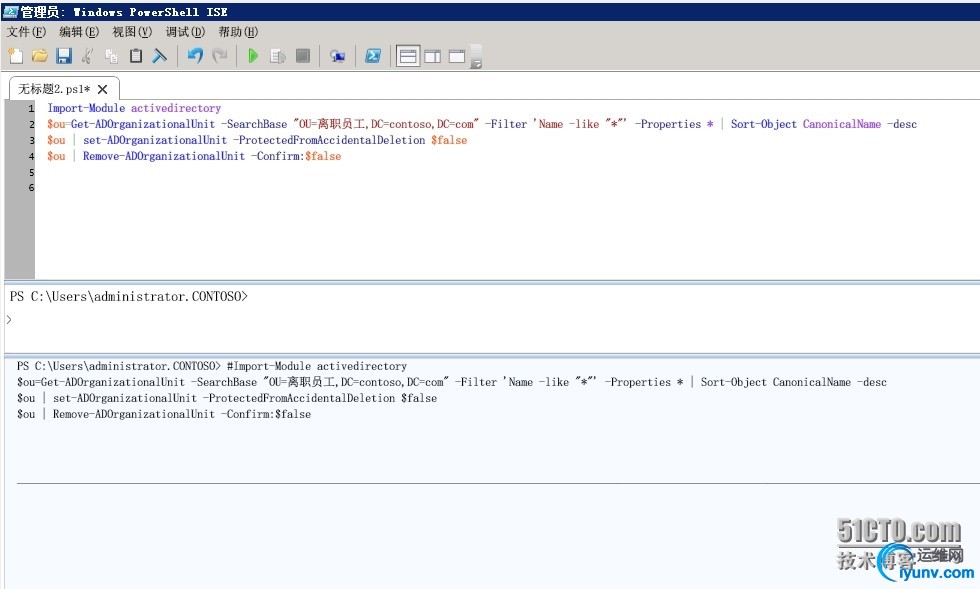The width and height of the screenshot is (980, 589).
Task: Click into the command prompt input pane
Action: coord(490,319)
